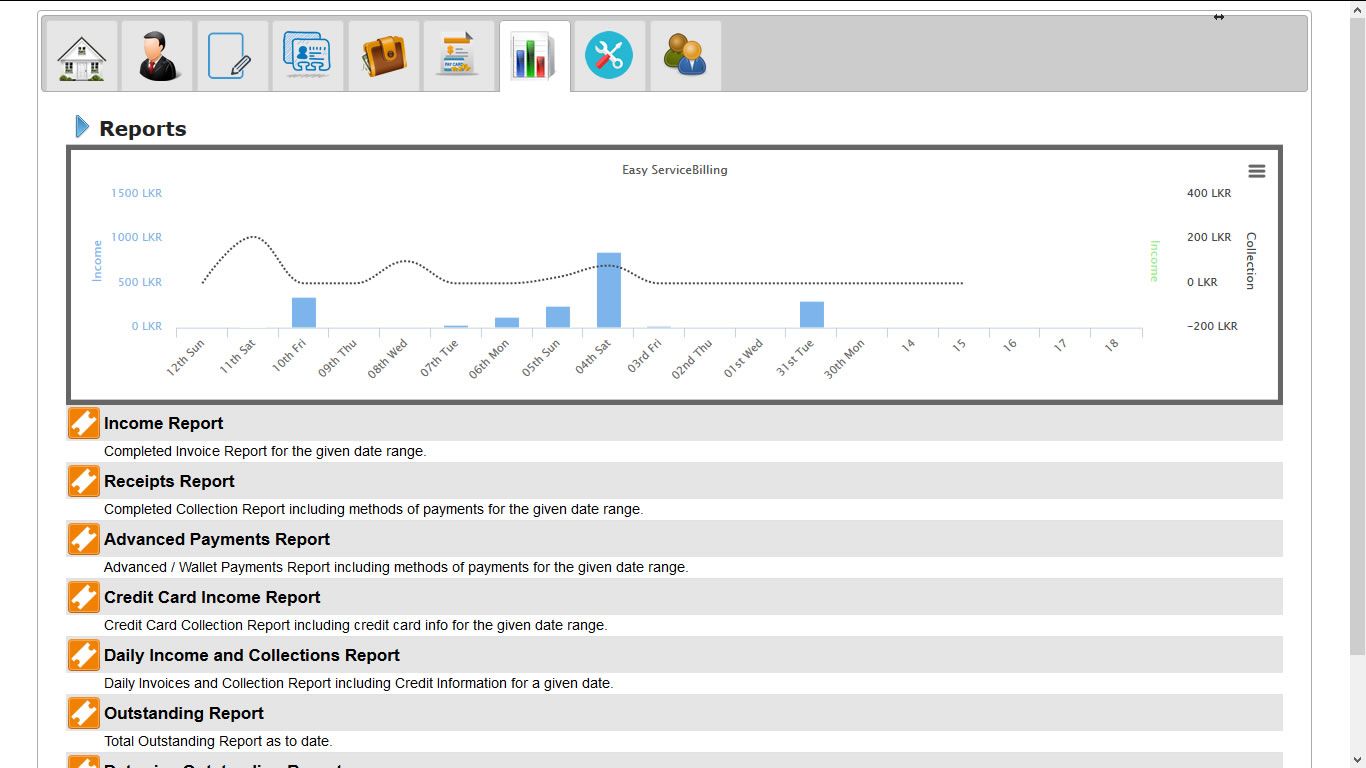This screenshot has height=768, width=1366.
Task: Click the blue vertical Income axis title
Action: (x=97, y=260)
